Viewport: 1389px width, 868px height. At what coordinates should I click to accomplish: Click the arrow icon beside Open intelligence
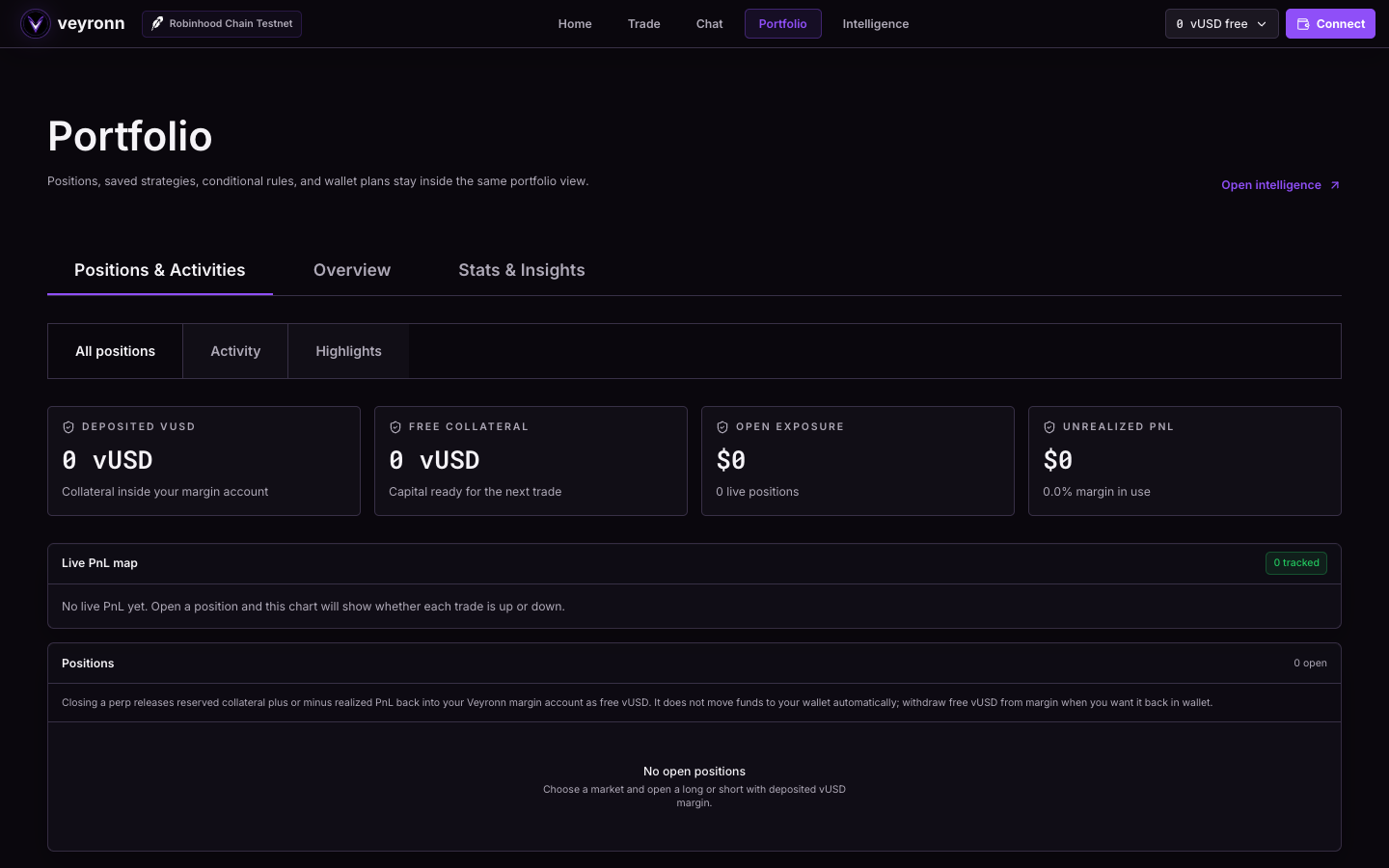[1335, 185]
